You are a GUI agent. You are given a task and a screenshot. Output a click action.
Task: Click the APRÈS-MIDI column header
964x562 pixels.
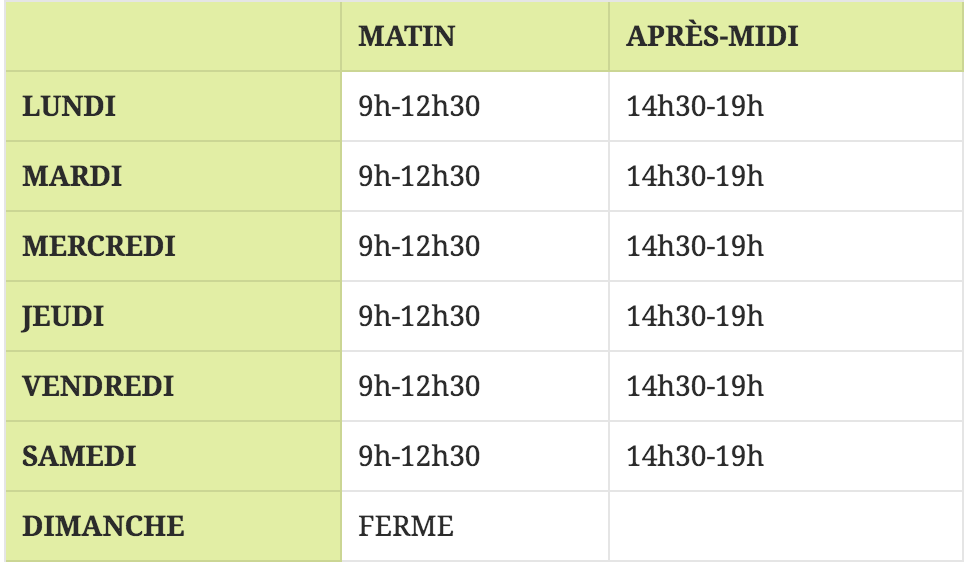(x=712, y=36)
